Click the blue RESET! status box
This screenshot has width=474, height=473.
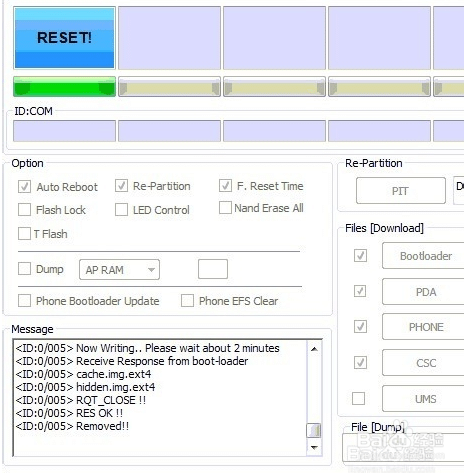point(64,38)
